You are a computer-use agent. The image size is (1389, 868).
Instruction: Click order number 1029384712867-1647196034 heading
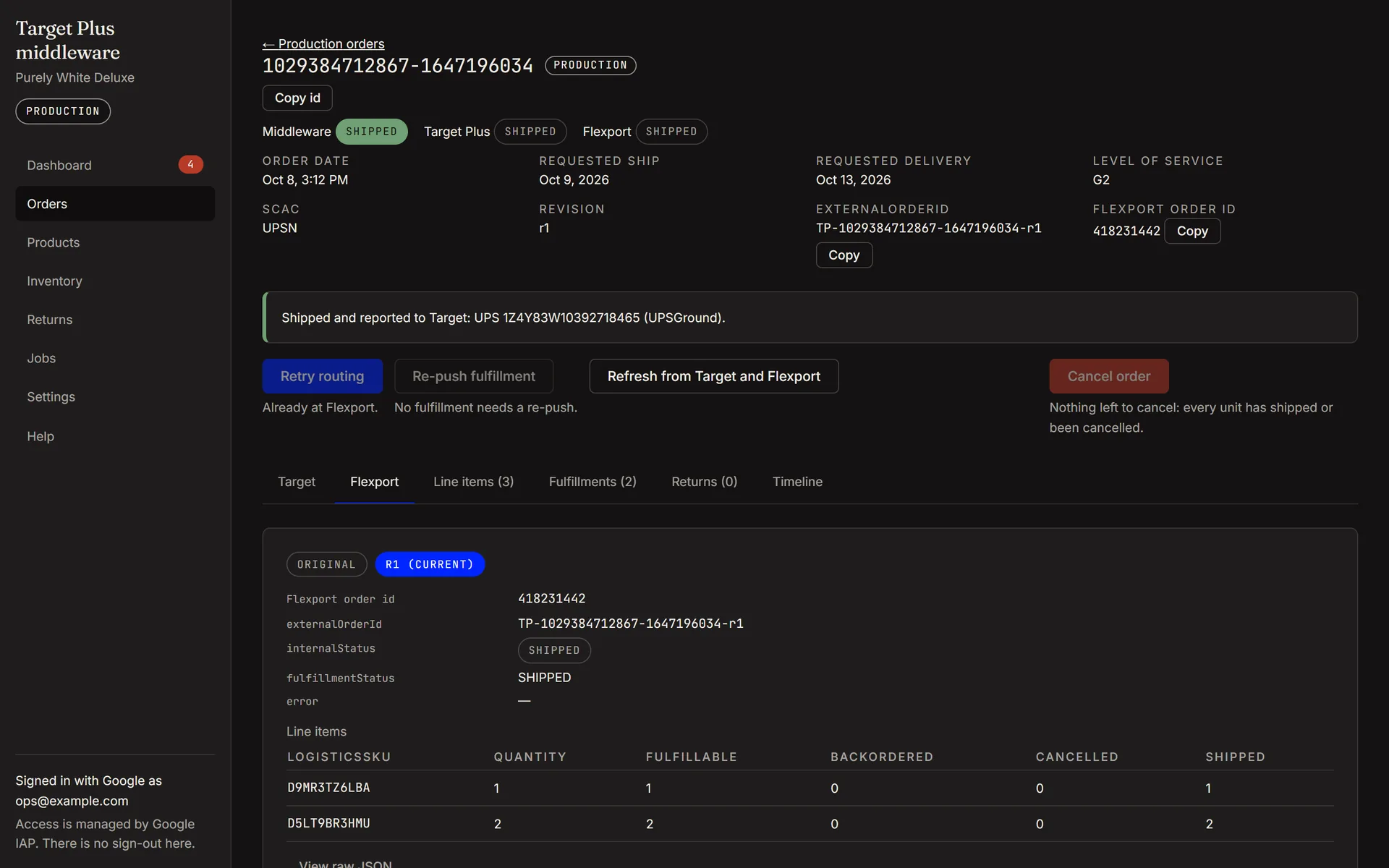pos(398,66)
